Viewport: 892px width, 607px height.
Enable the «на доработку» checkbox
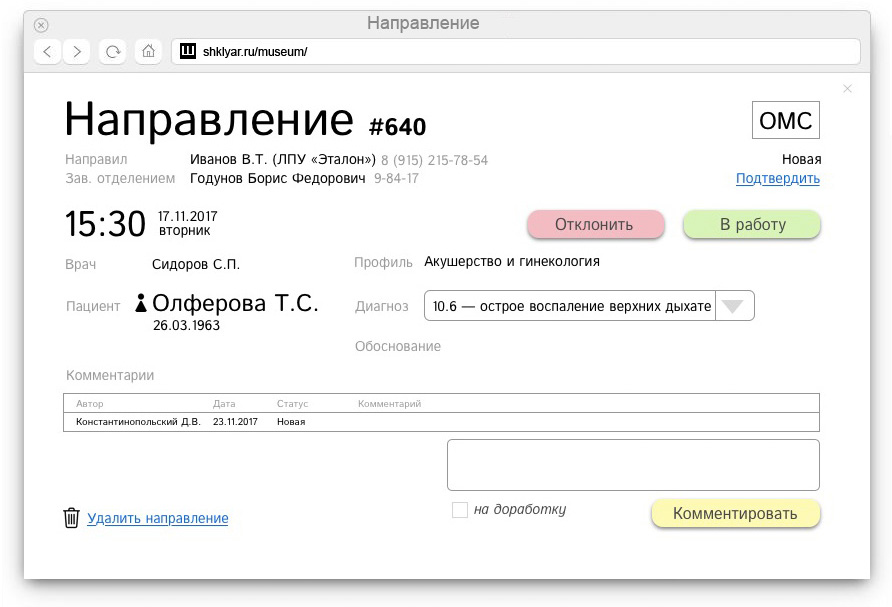point(460,510)
